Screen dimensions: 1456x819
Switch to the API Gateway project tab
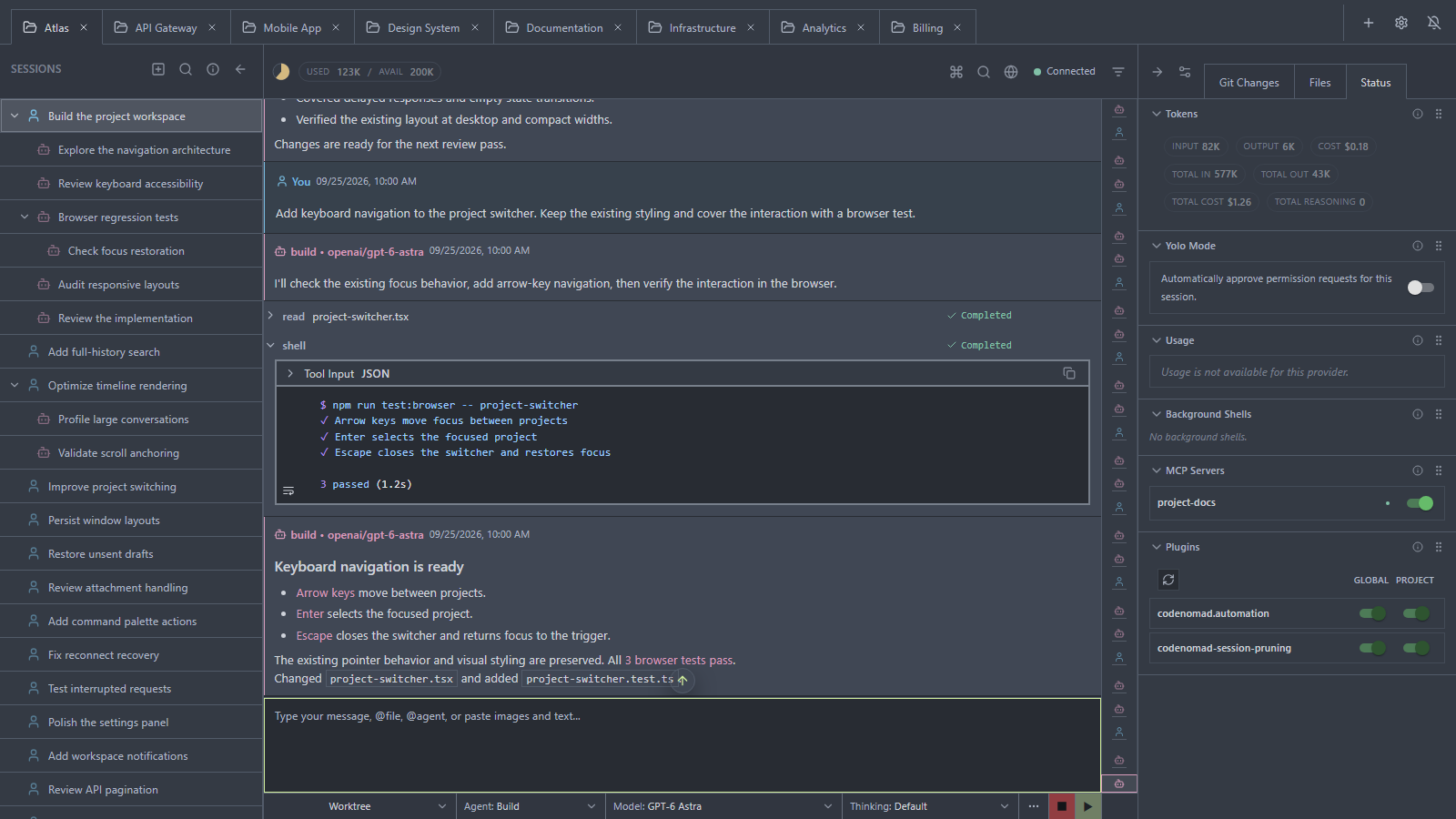166,27
